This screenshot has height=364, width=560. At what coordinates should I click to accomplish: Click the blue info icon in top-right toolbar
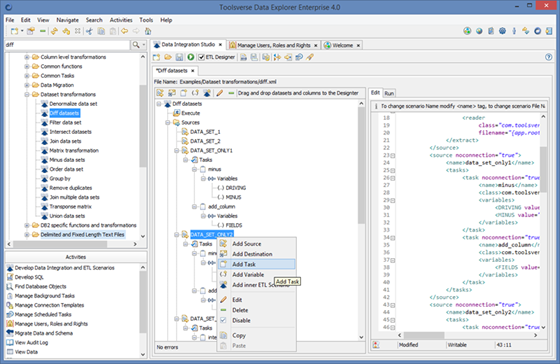[x=514, y=31]
